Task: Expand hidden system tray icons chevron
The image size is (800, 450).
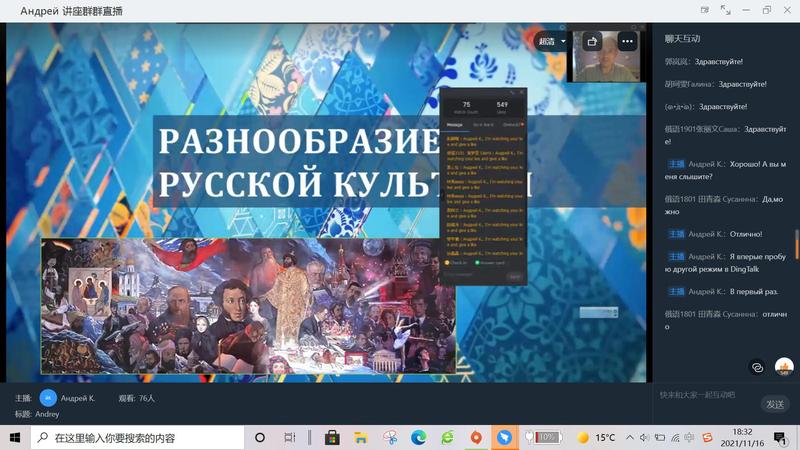Action: pos(630,438)
